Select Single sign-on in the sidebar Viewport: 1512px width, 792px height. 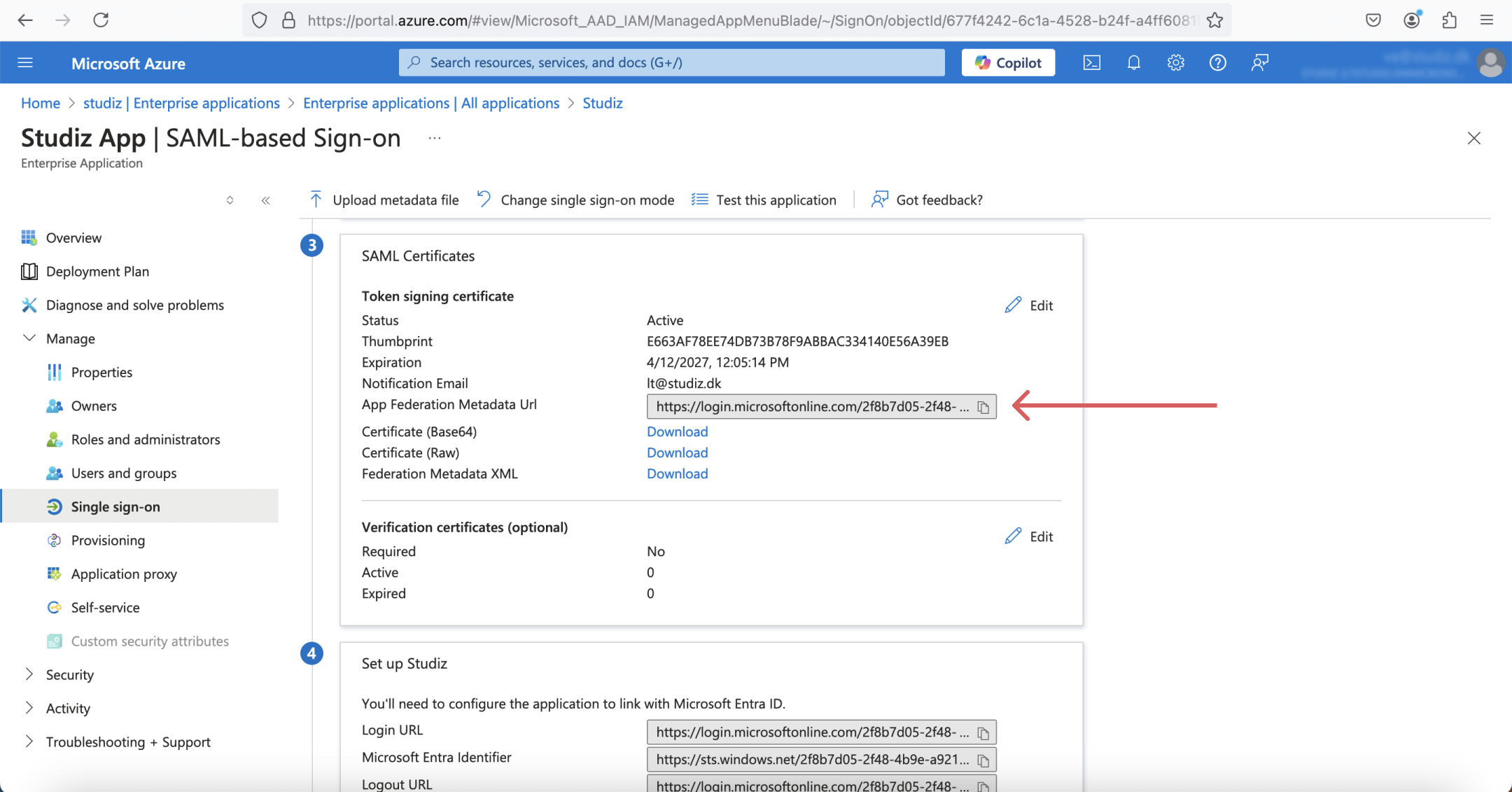[x=140, y=506]
